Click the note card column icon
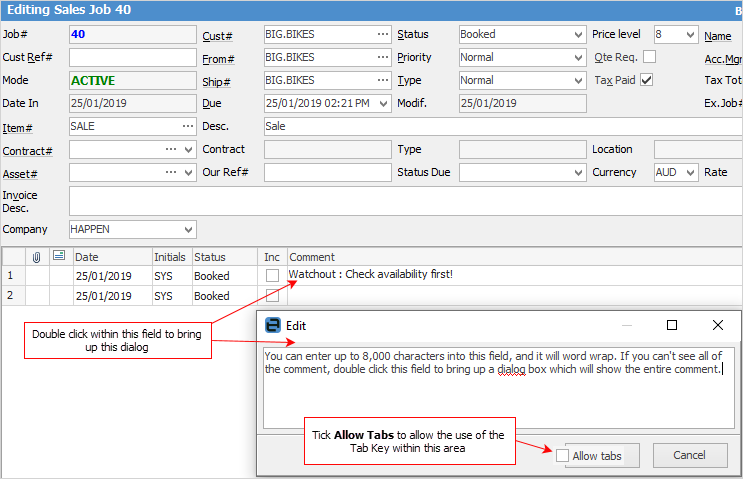The image size is (743, 479). click(59, 257)
